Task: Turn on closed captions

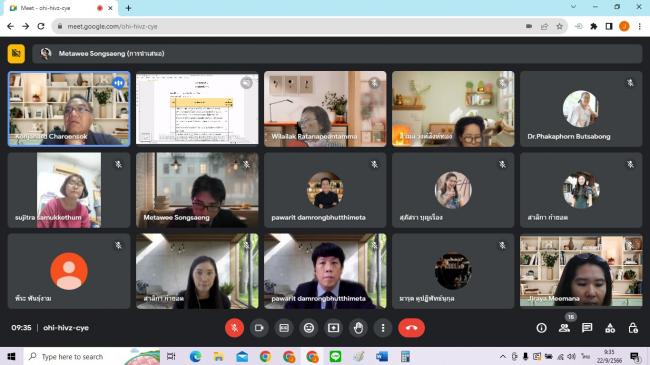Action: [x=284, y=328]
